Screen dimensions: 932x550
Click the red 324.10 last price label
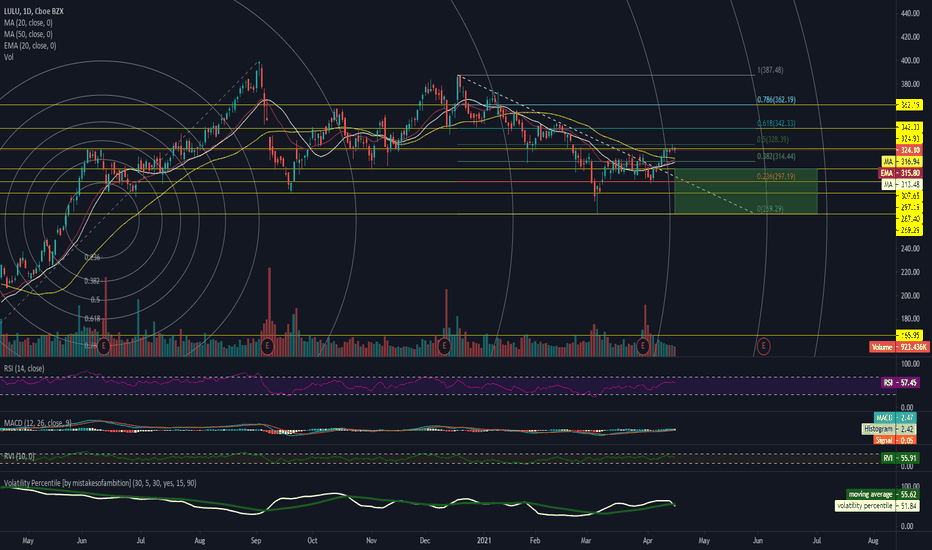(x=909, y=150)
